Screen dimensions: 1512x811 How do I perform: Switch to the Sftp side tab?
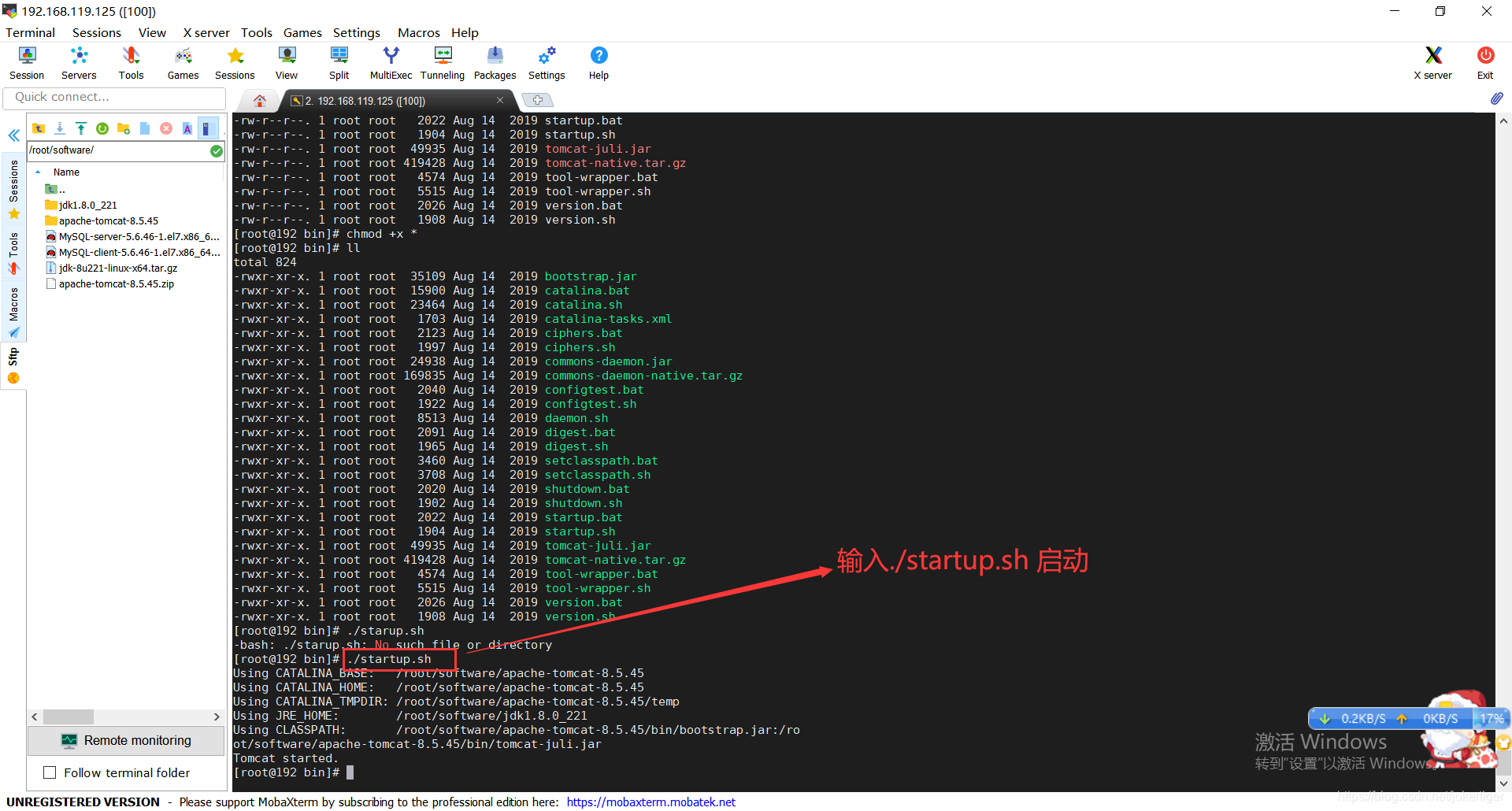tap(13, 365)
